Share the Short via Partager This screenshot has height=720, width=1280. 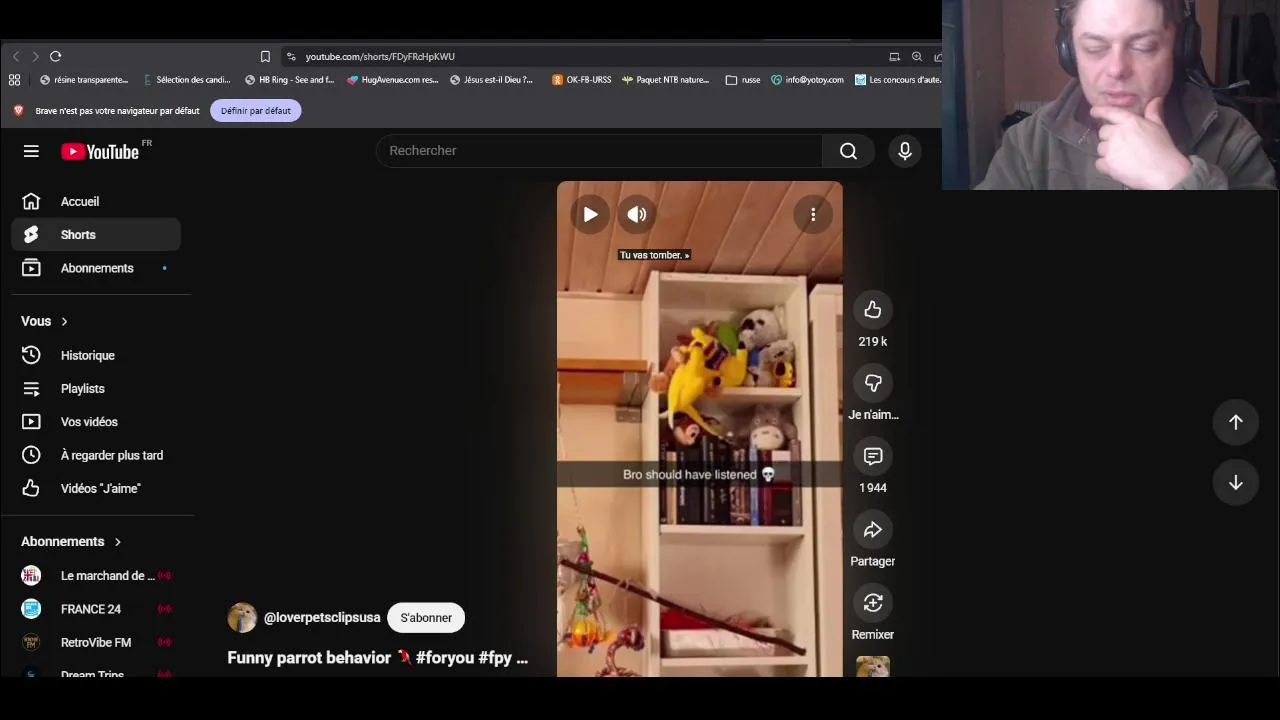pyautogui.click(x=873, y=530)
